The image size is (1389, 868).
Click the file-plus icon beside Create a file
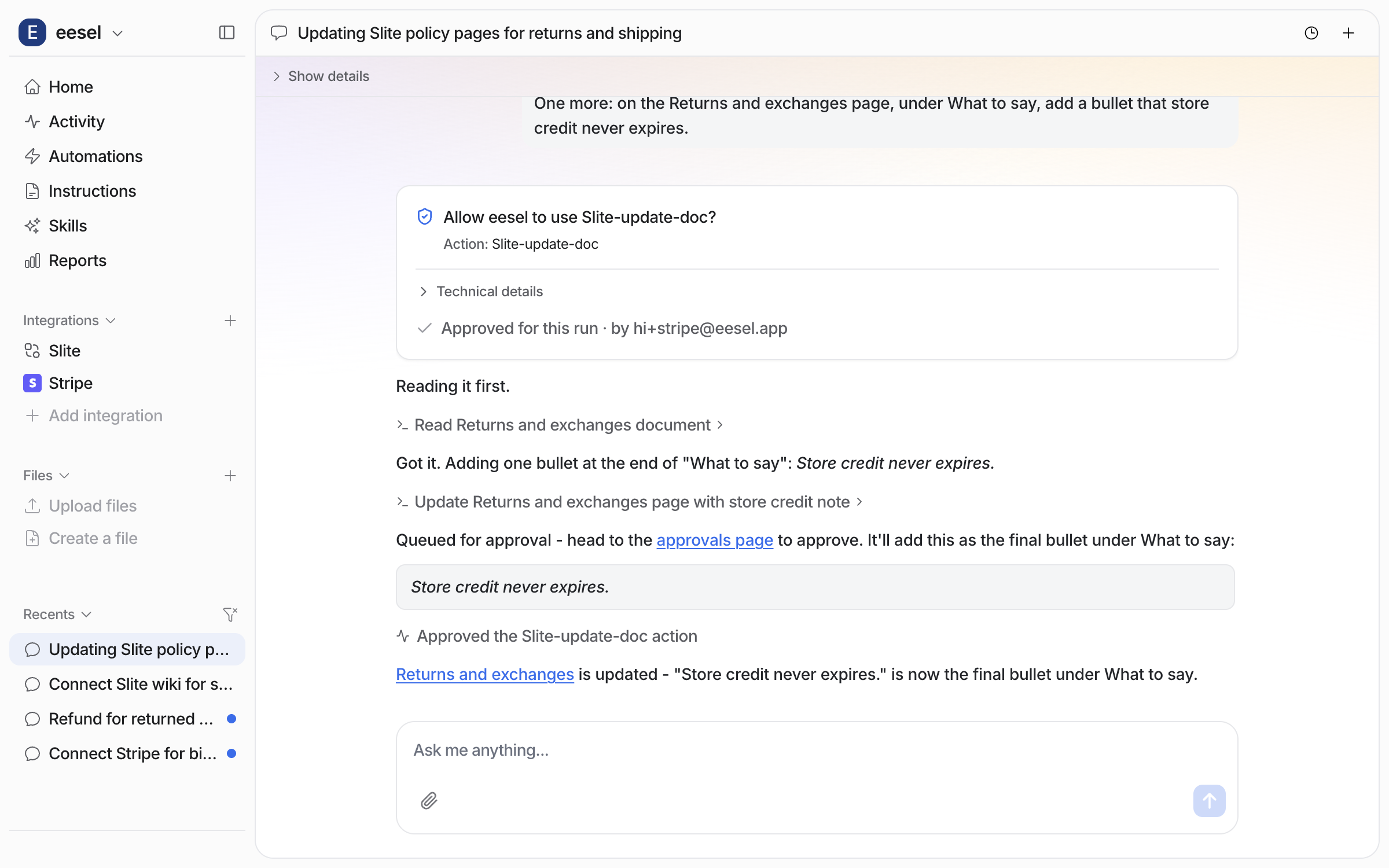click(x=32, y=538)
